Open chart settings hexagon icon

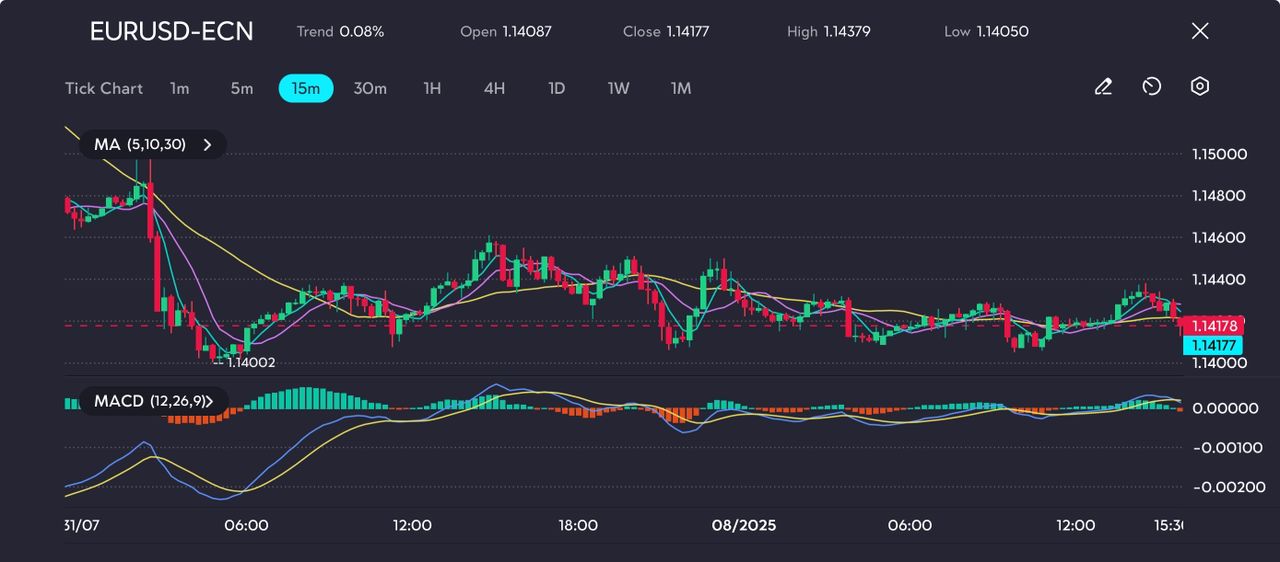(x=1200, y=87)
